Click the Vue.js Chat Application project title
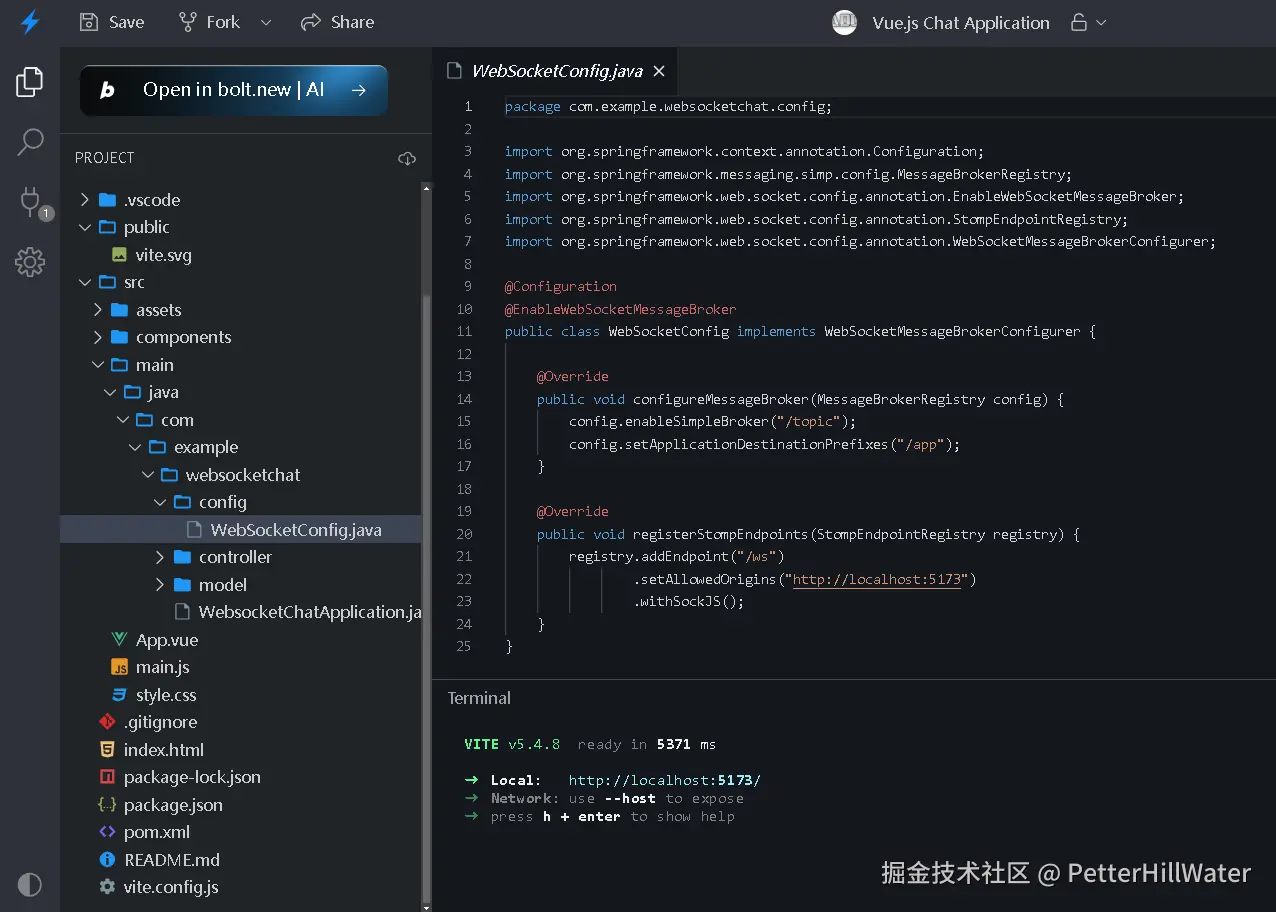This screenshot has height=912, width=1276. [961, 22]
